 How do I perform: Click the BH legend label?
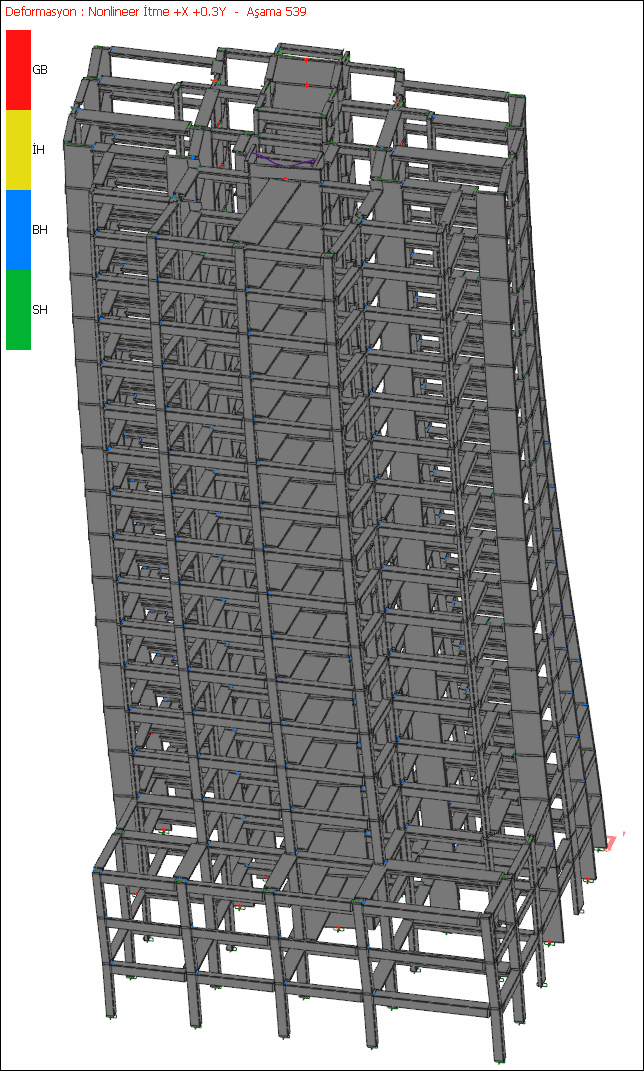[40, 230]
